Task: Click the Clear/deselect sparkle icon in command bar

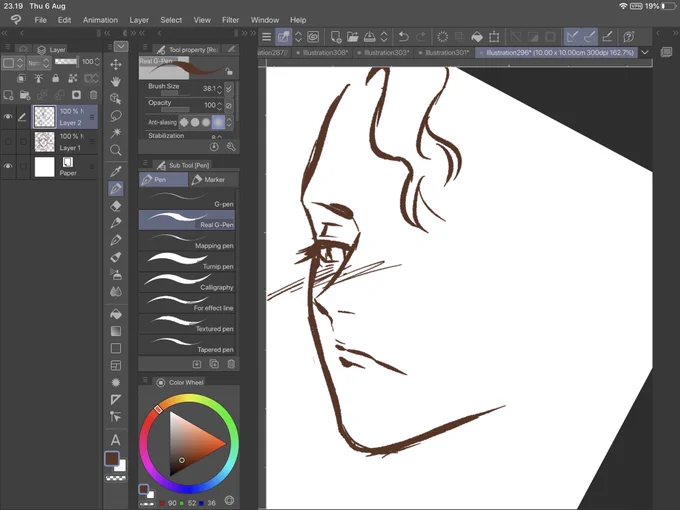Action: pyautogui.click(x=442, y=37)
